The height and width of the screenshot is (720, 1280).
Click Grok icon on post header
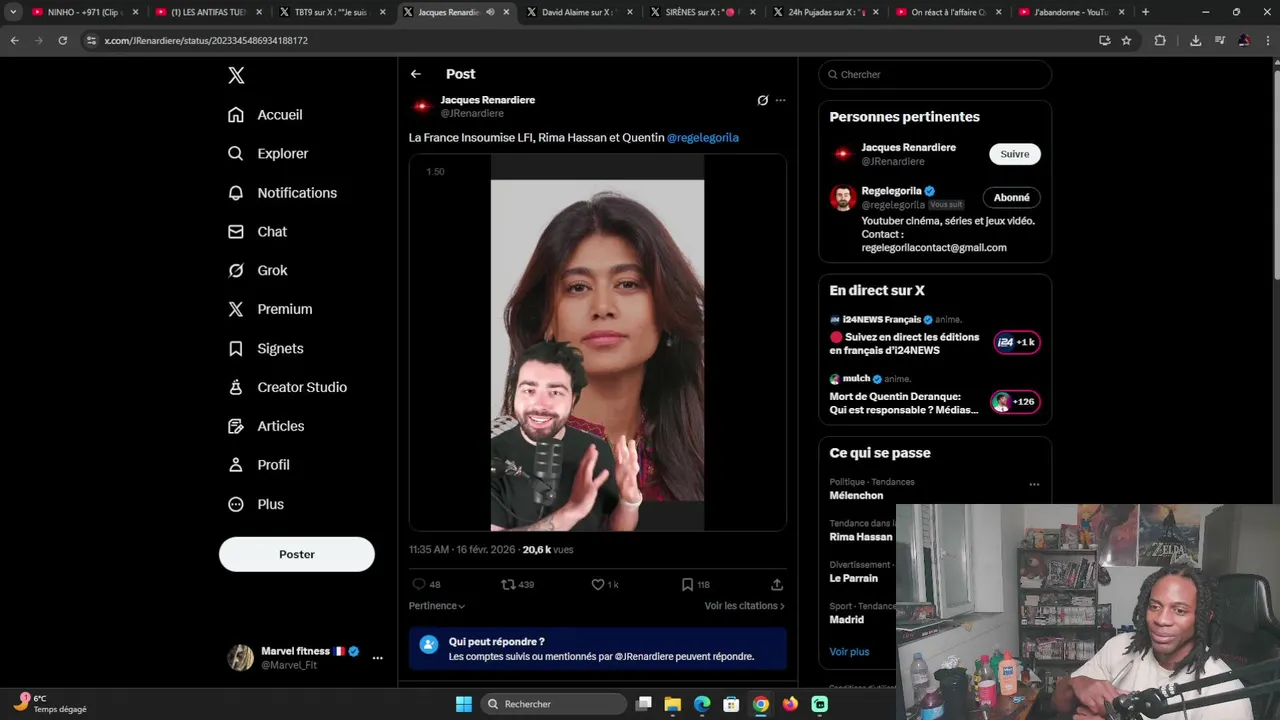pyautogui.click(x=763, y=100)
